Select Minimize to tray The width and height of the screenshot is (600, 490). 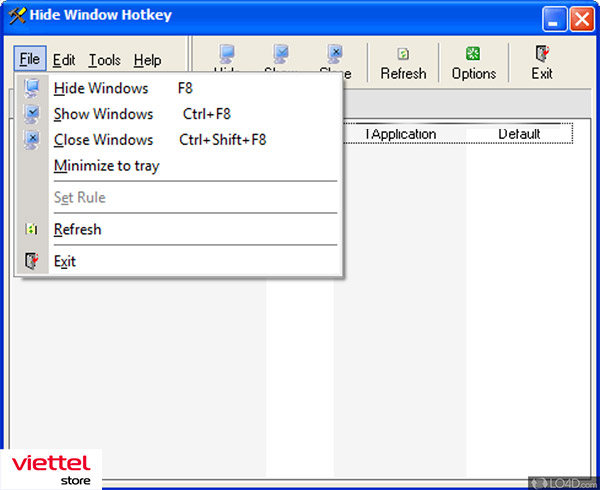[178, 166]
